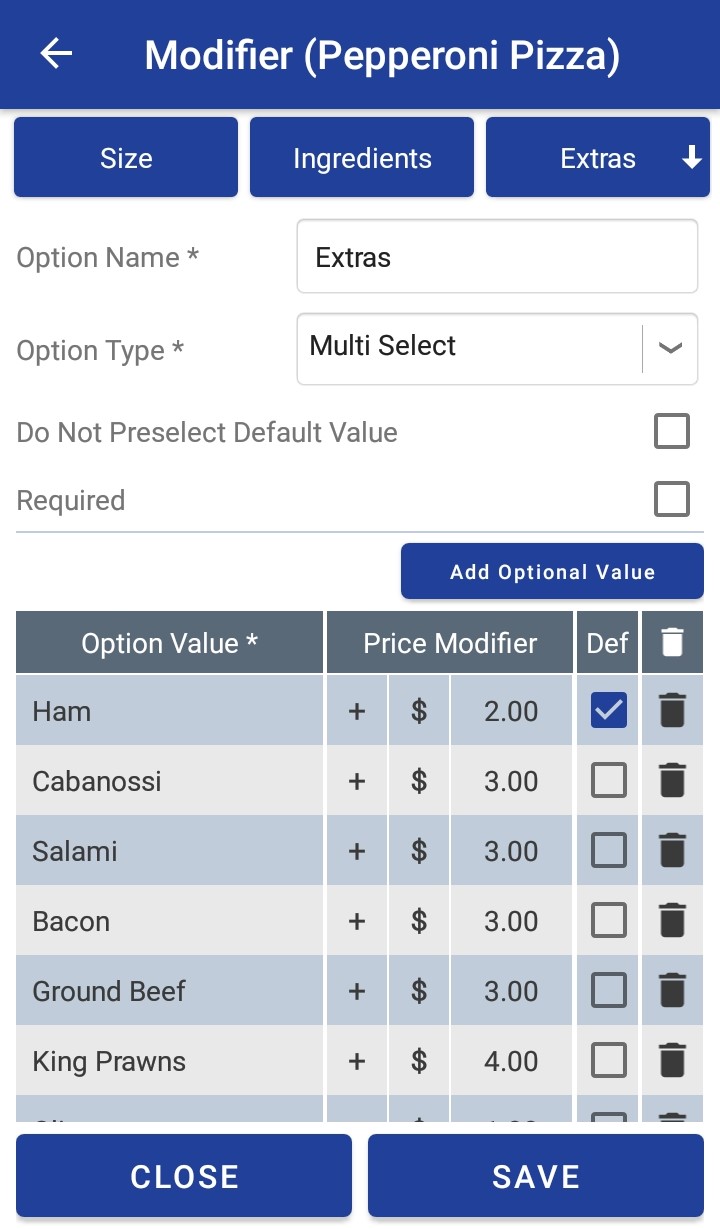Tap the back arrow in the header

(57, 54)
